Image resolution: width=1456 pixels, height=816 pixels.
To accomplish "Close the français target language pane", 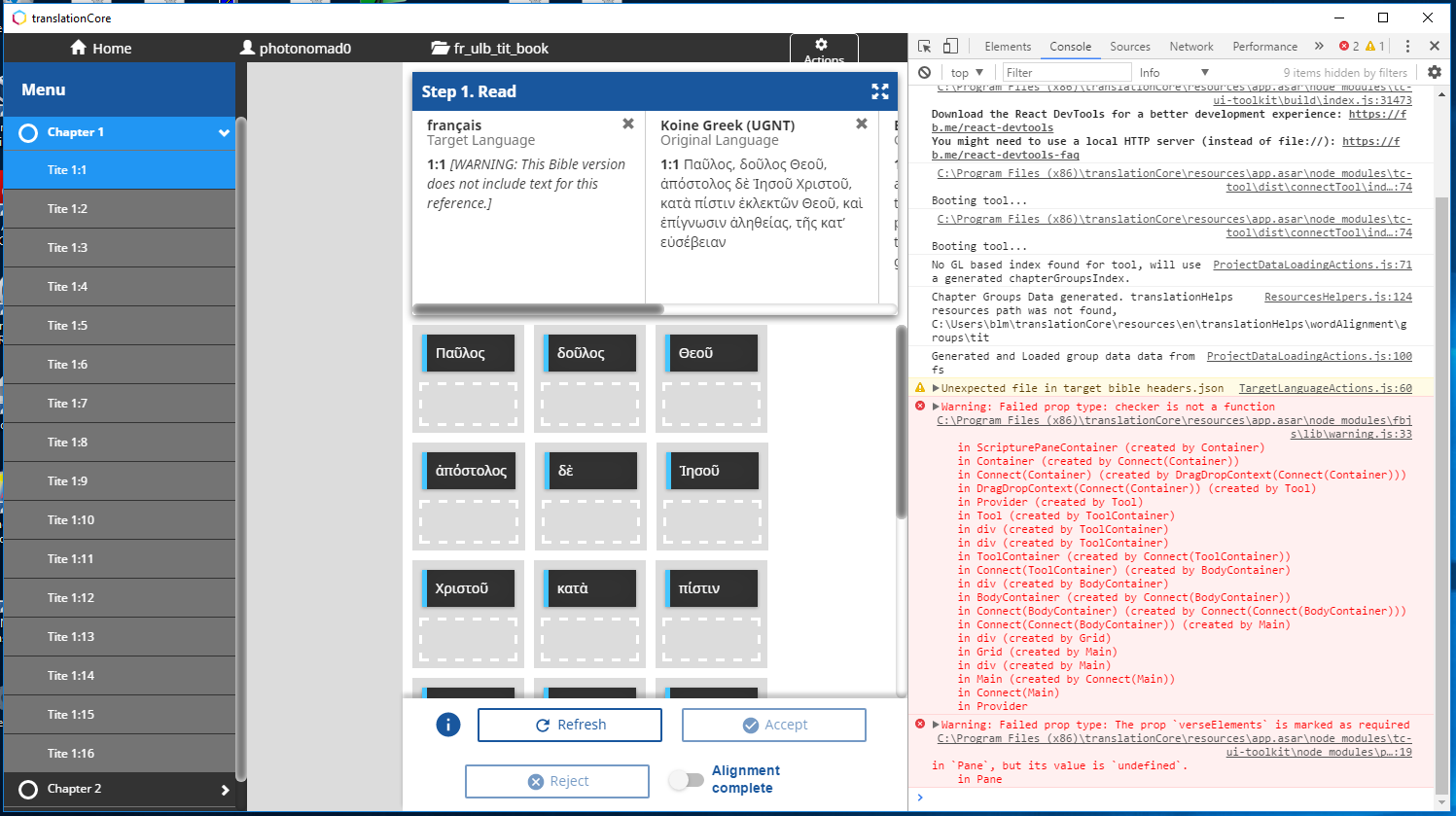I will pos(628,124).
